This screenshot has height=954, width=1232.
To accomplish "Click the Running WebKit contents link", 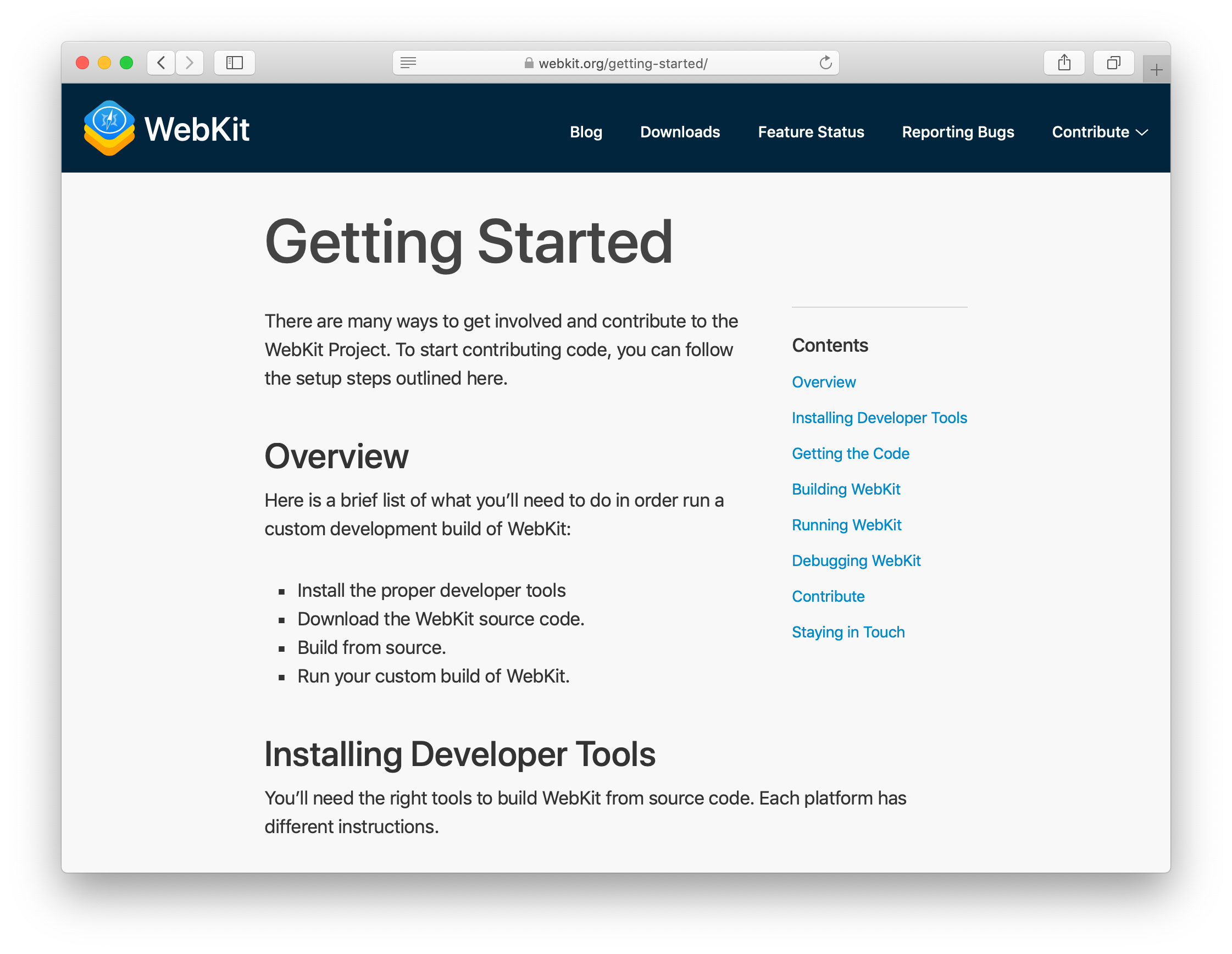I will [x=849, y=524].
